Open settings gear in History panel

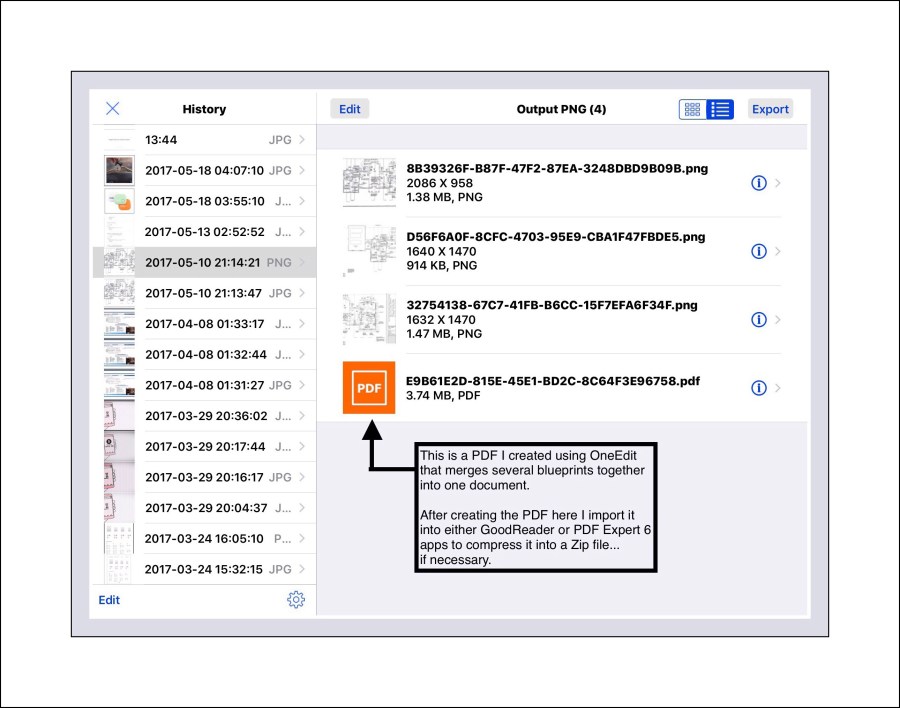click(x=295, y=600)
